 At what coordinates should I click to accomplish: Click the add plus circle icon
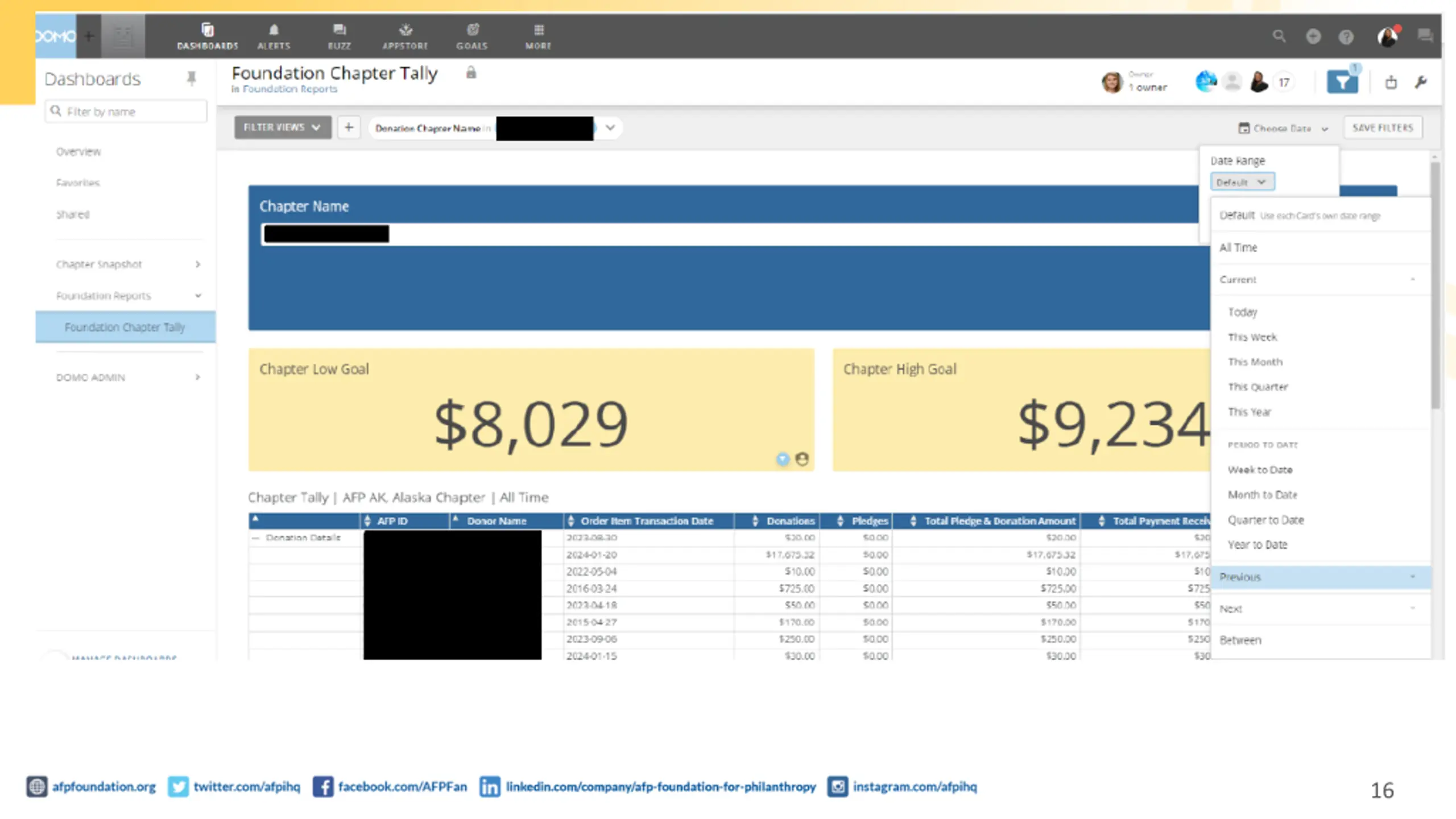pyautogui.click(x=1313, y=37)
